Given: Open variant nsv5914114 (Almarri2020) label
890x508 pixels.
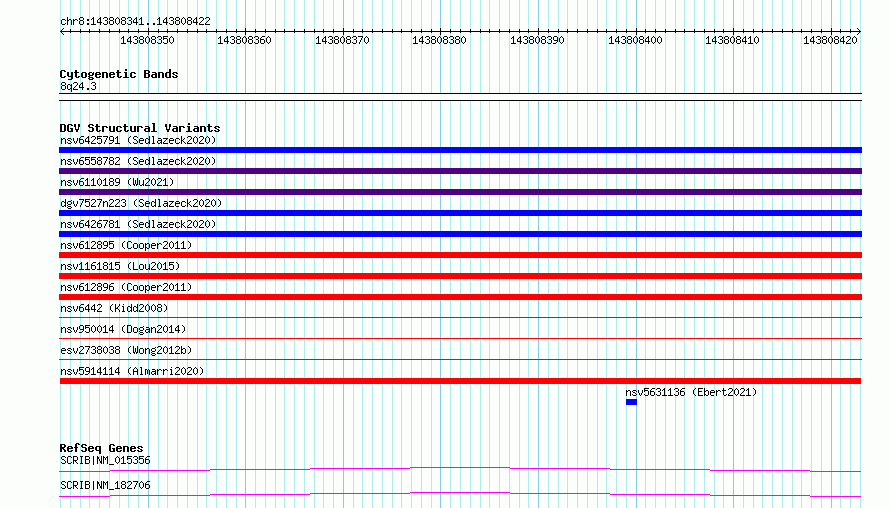Looking at the screenshot, I should click(x=132, y=371).
